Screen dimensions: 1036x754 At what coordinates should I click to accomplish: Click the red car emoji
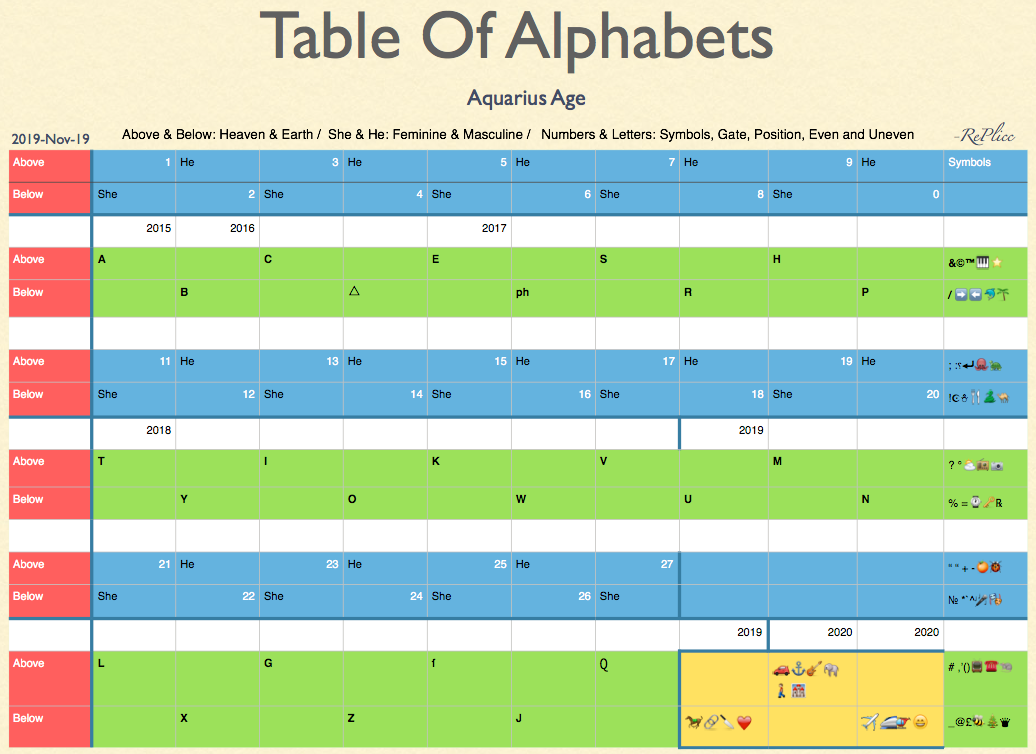(x=782, y=669)
